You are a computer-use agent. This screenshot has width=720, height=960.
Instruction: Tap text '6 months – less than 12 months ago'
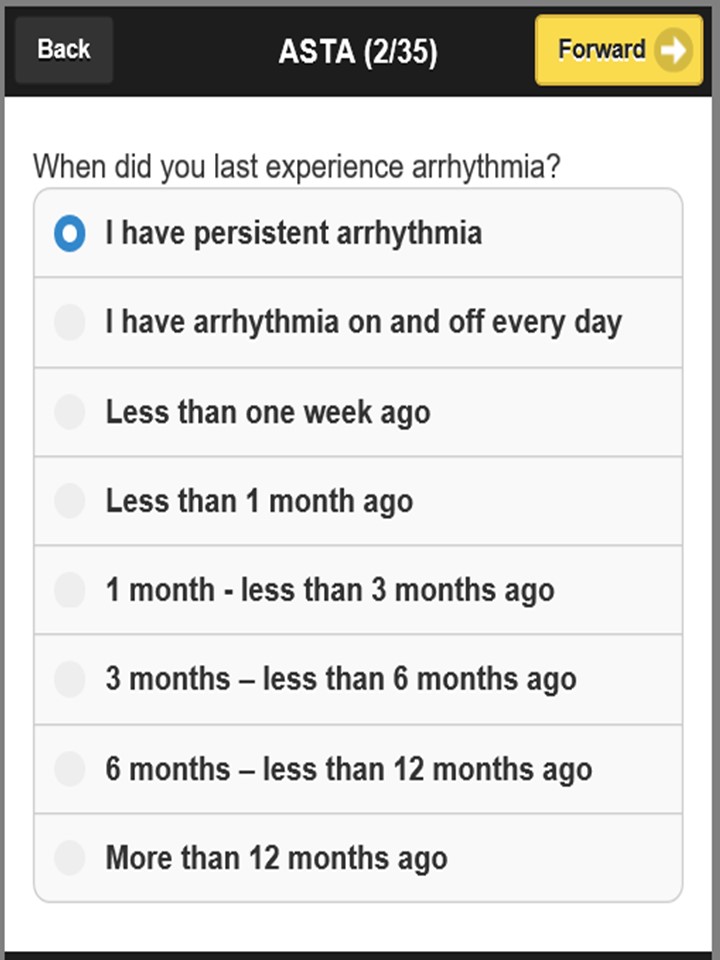(349, 769)
